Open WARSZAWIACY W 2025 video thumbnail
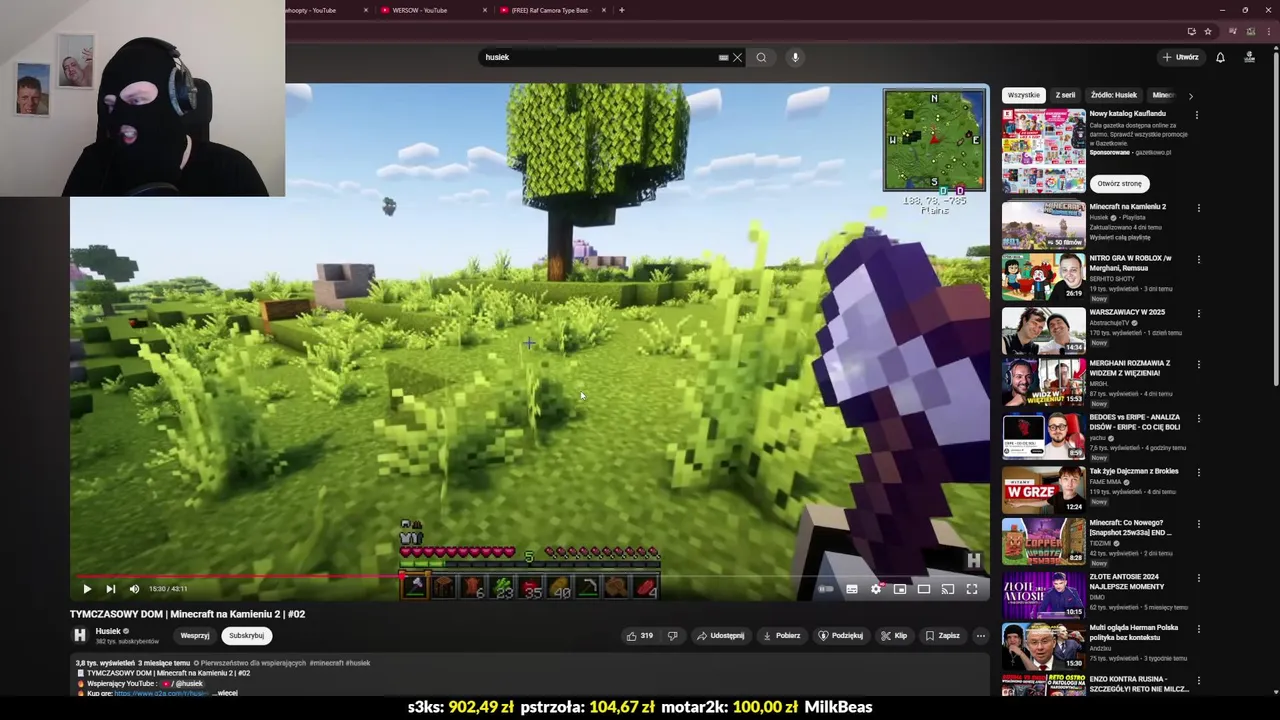 pyautogui.click(x=1043, y=331)
